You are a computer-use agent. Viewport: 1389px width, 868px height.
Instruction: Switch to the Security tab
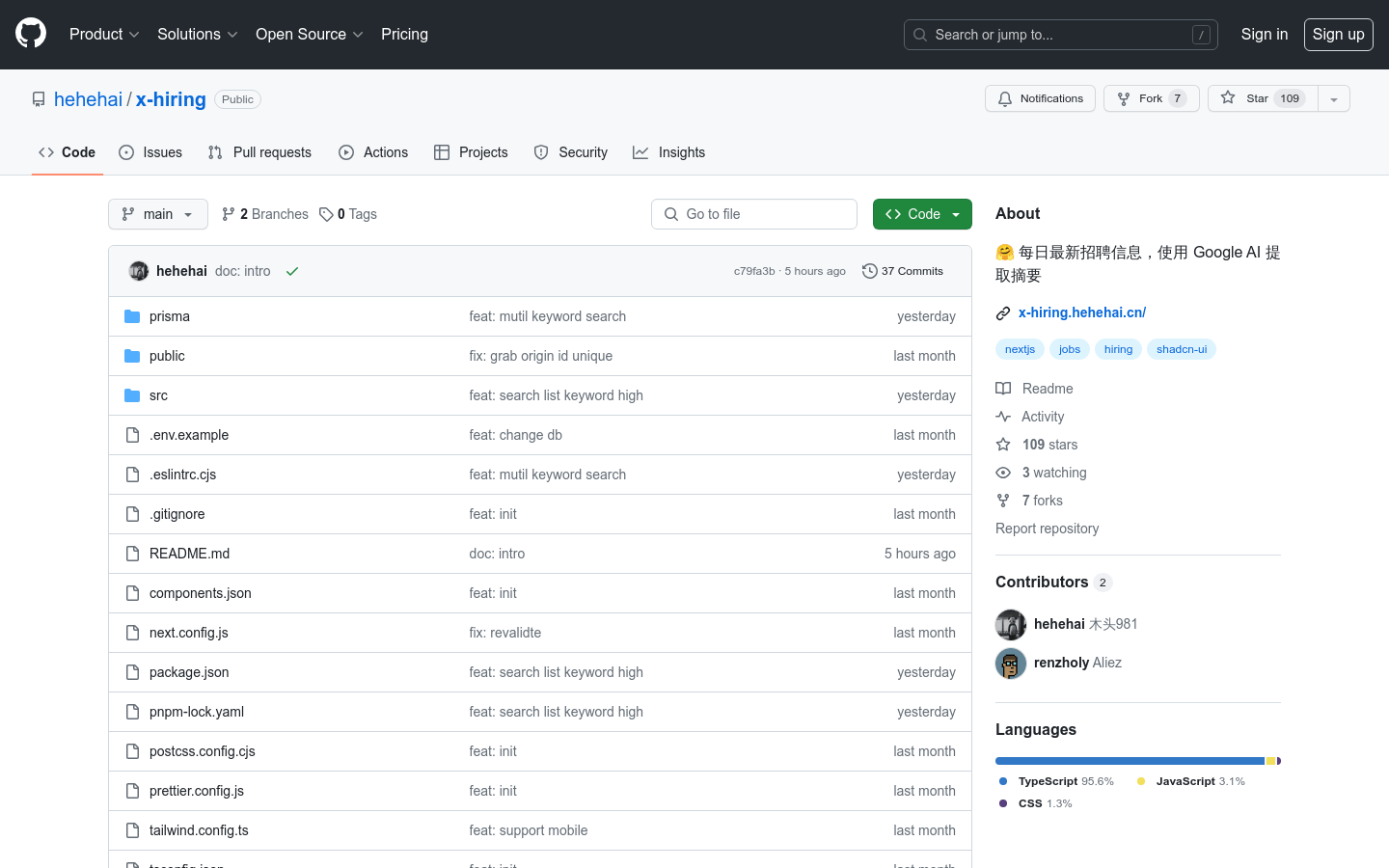tap(571, 152)
